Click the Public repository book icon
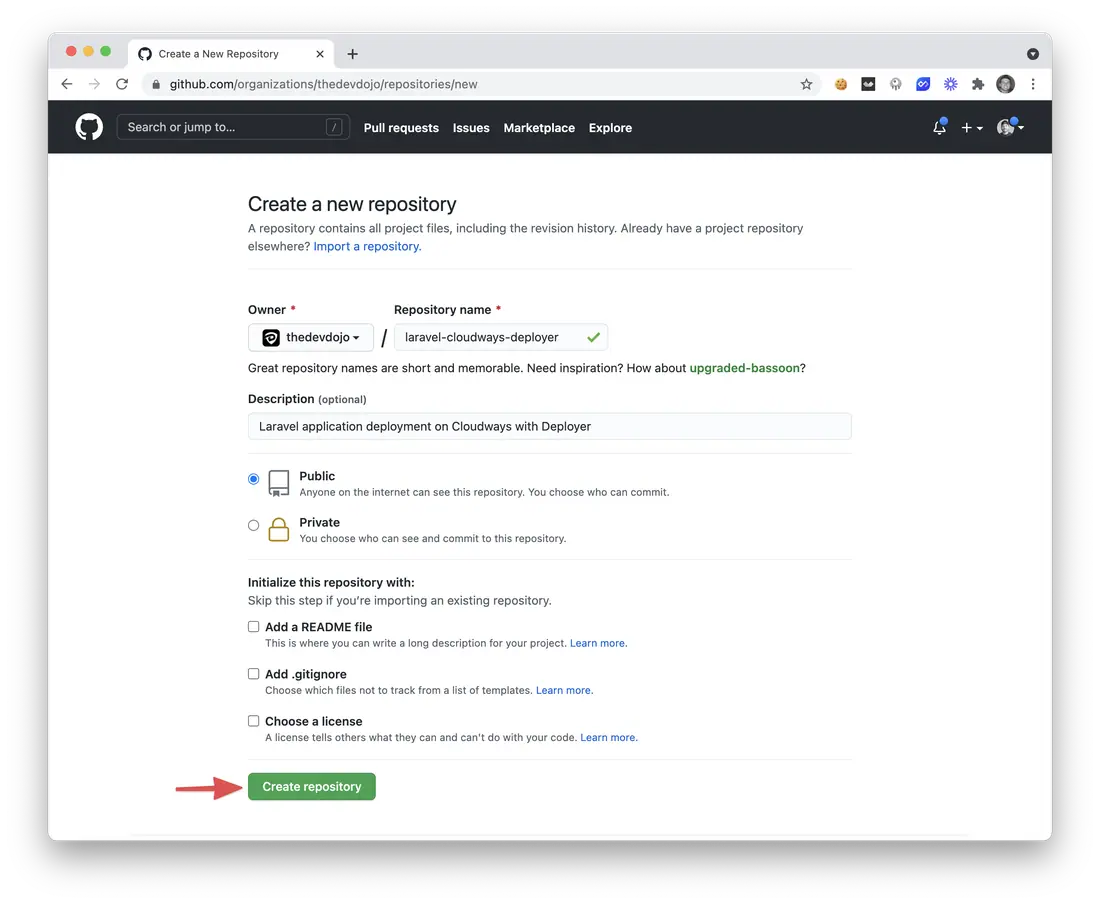Viewport: 1100px width, 904px height. (x=279, y=483)
